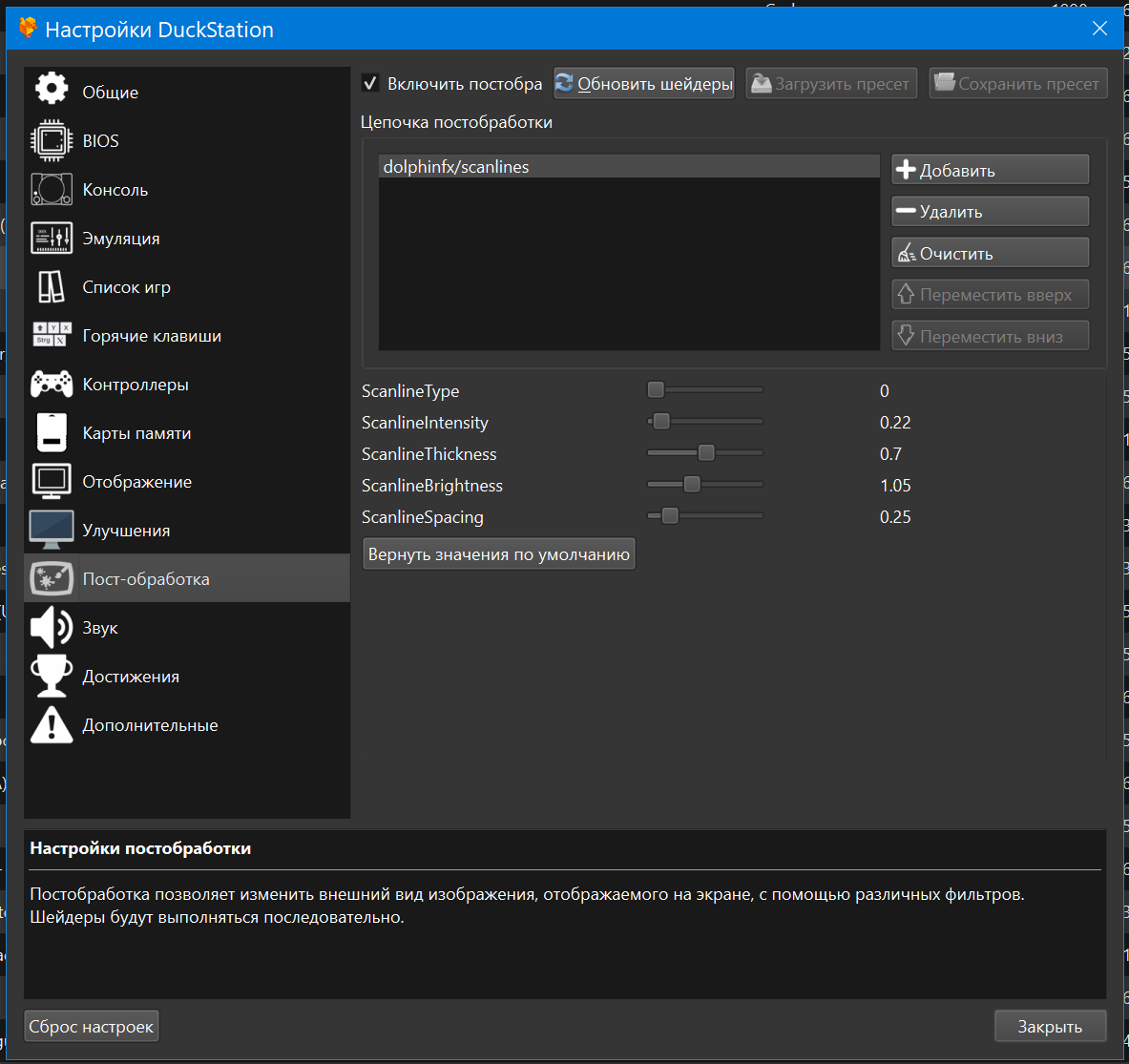Switch to the BIOS settings page
The width and height of the screenshot is (1129, 1064).
tap(187, 140)
